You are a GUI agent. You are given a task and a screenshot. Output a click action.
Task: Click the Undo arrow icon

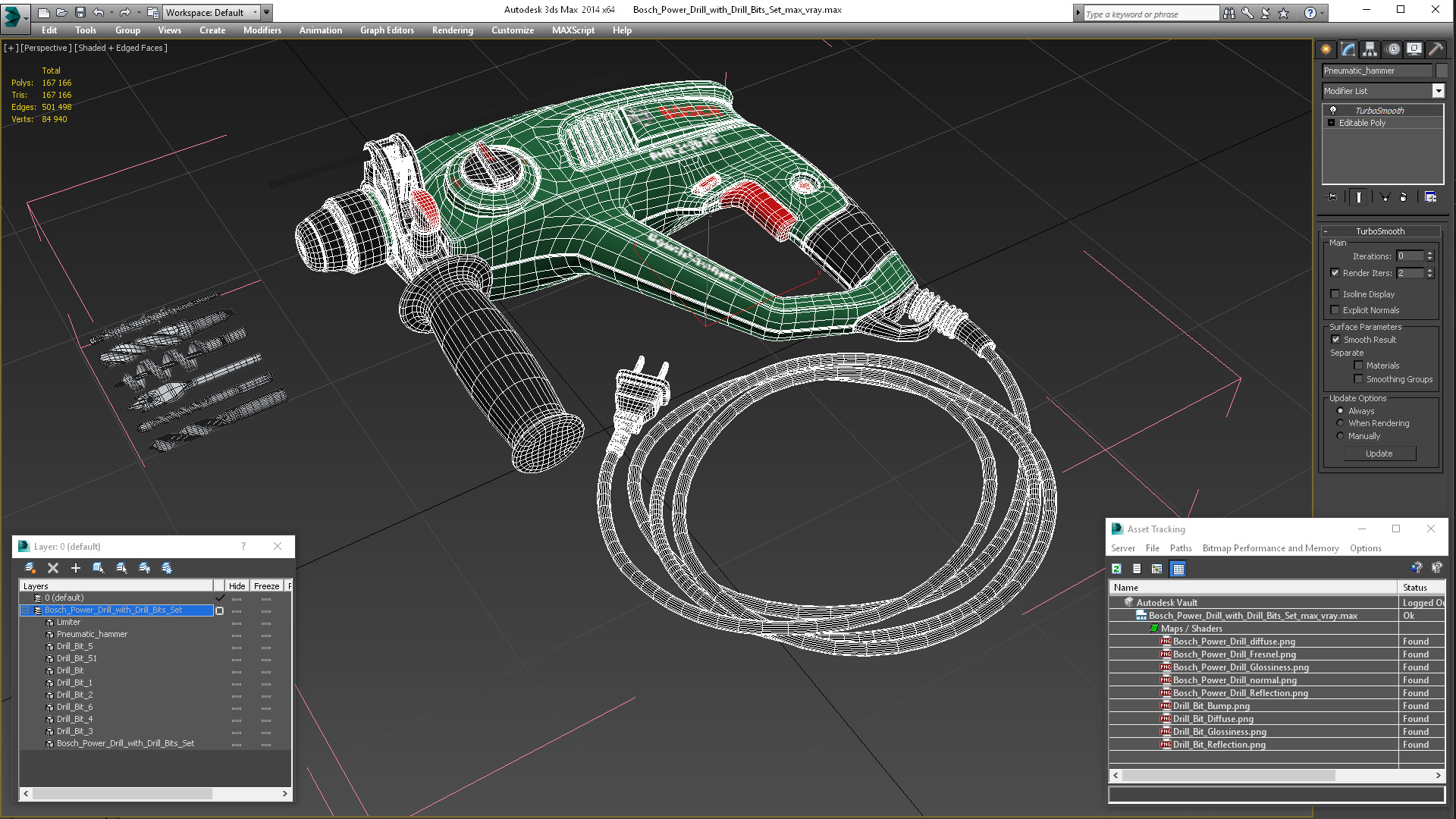pyautogui.click(x=99, y=12)
